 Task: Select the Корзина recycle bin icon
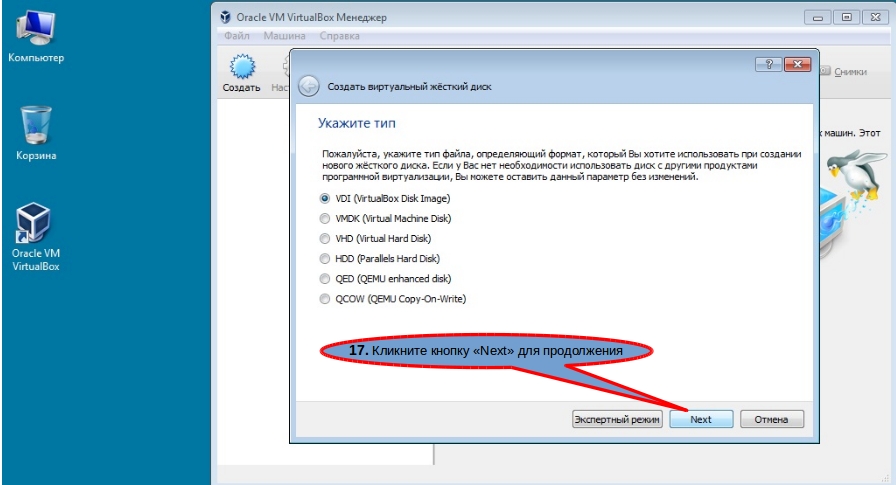pos(36,133)
